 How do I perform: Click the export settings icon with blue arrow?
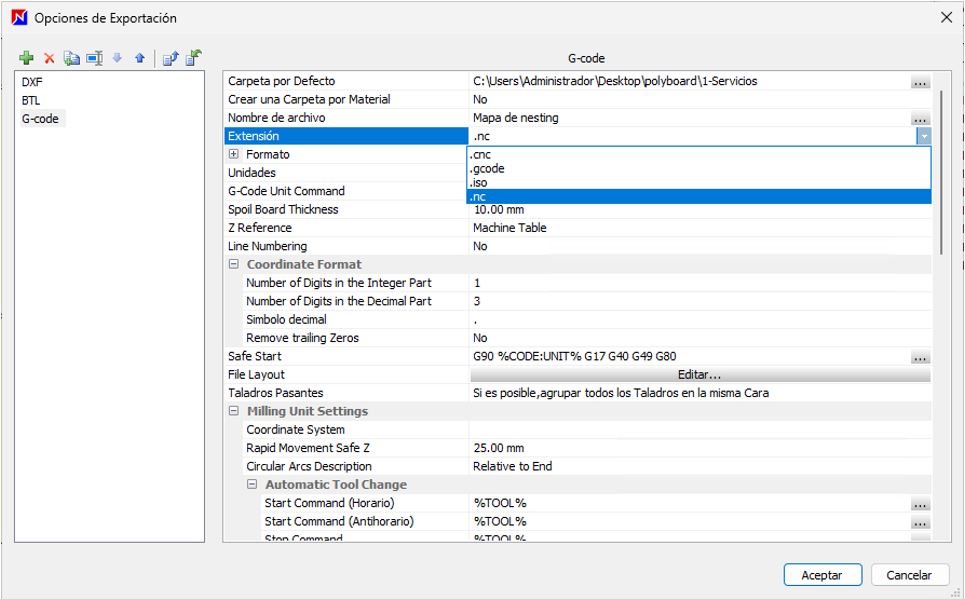pyautogui.click(x=170, y=58)
